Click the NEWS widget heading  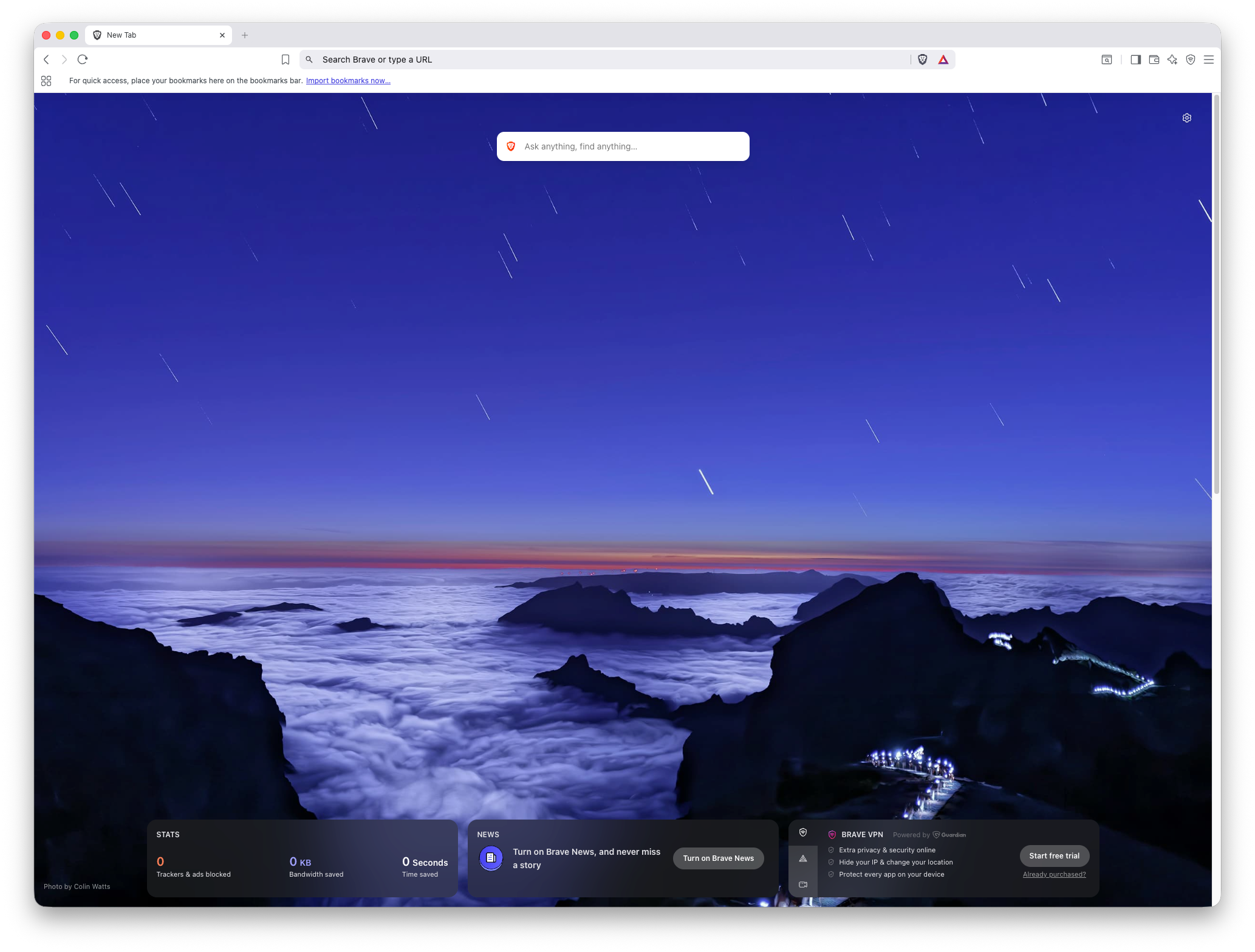click(x=488, y=835)
